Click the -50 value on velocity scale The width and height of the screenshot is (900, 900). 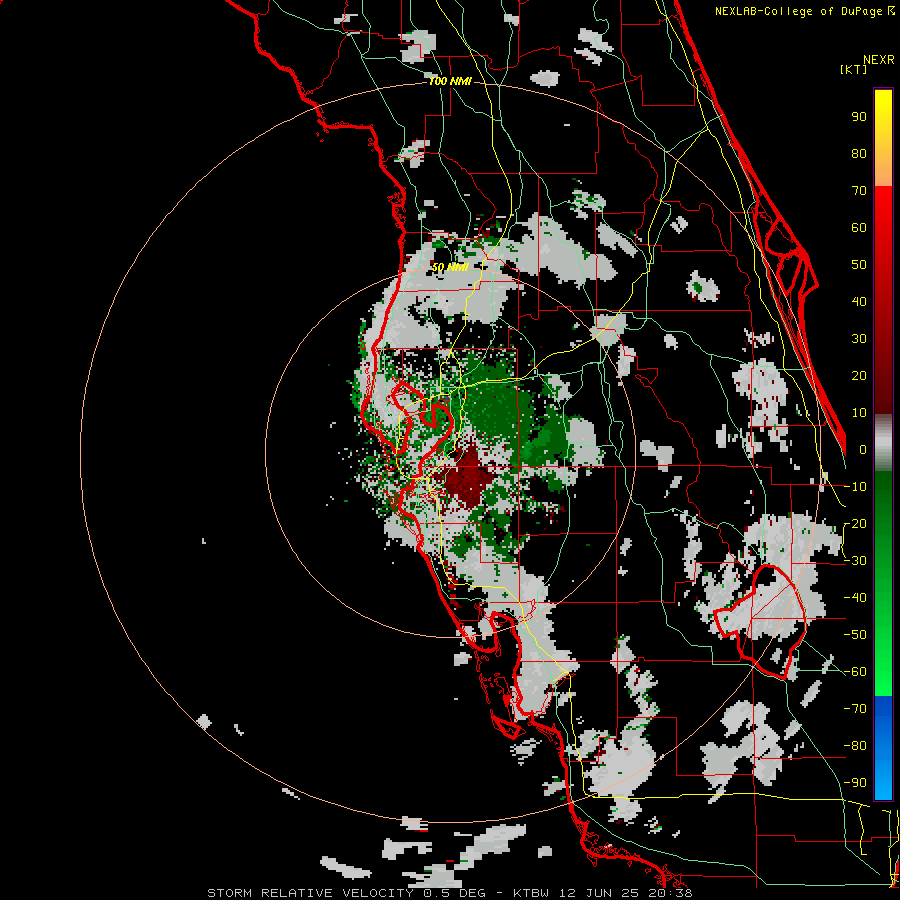coord(855,635)
